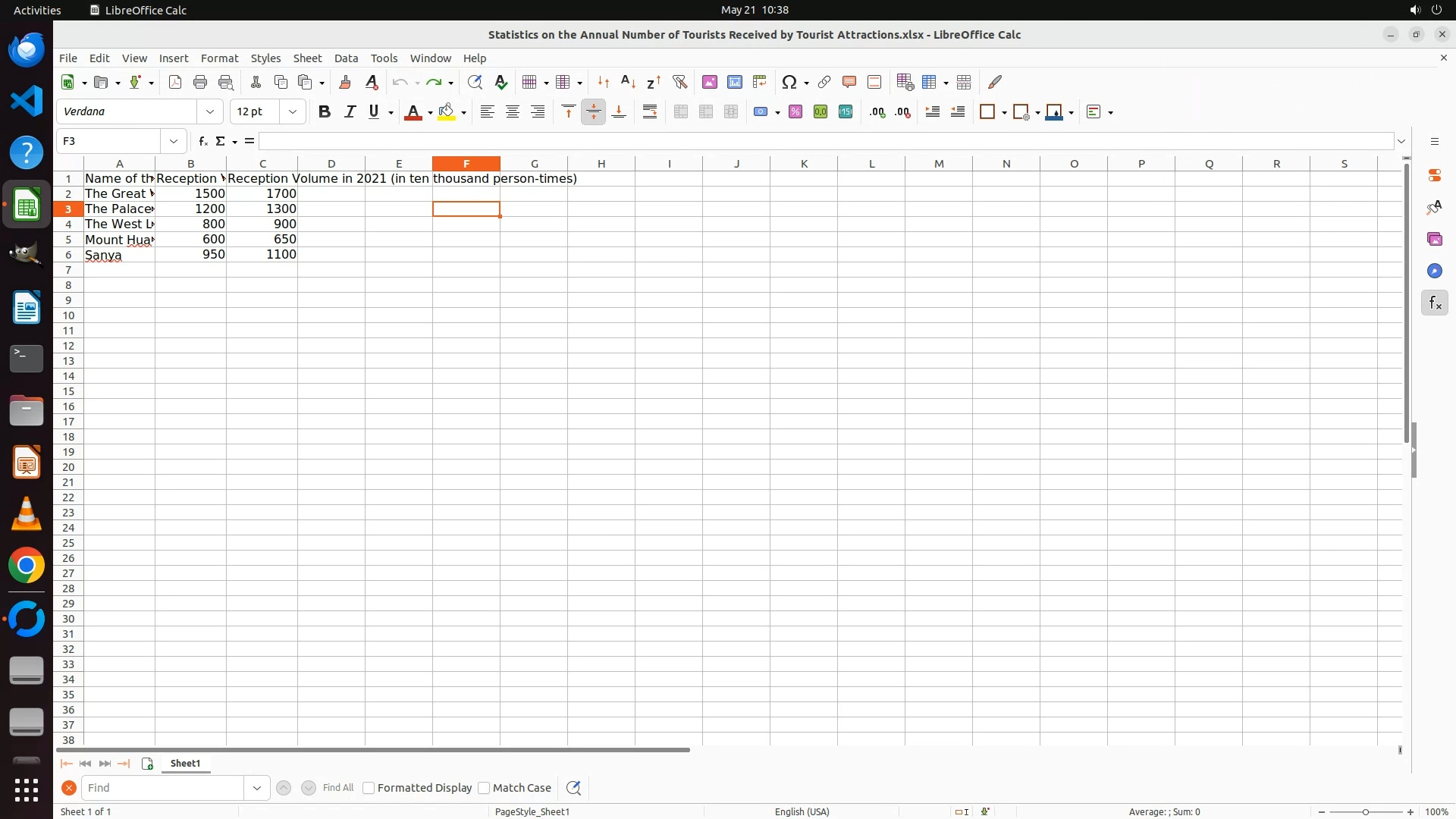This screenshot has height=819, width=1456.
Task: Expand the Name Box dropdown arrow
Action: [x=174, y=141]
